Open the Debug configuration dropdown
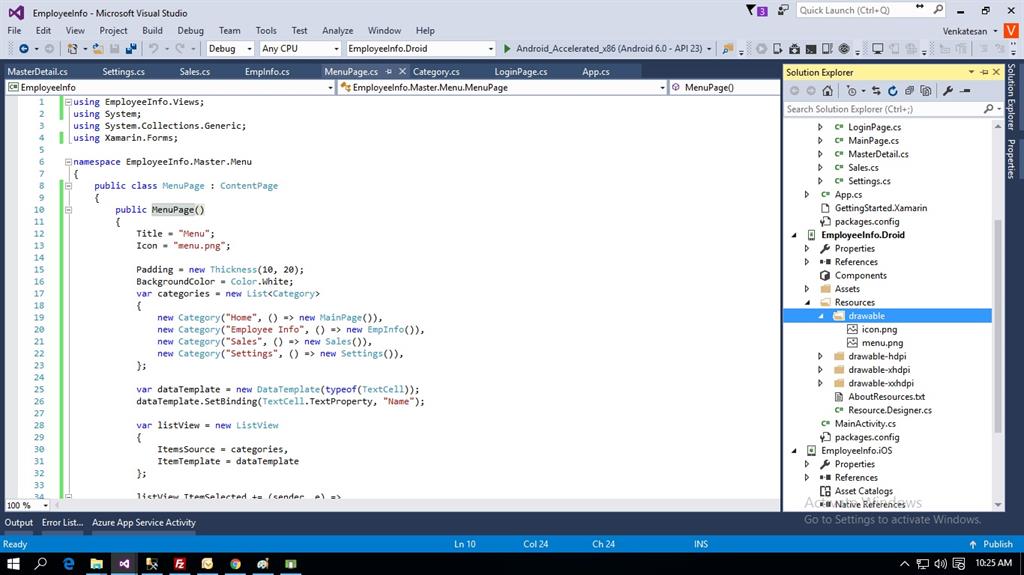 pos(230,49)
